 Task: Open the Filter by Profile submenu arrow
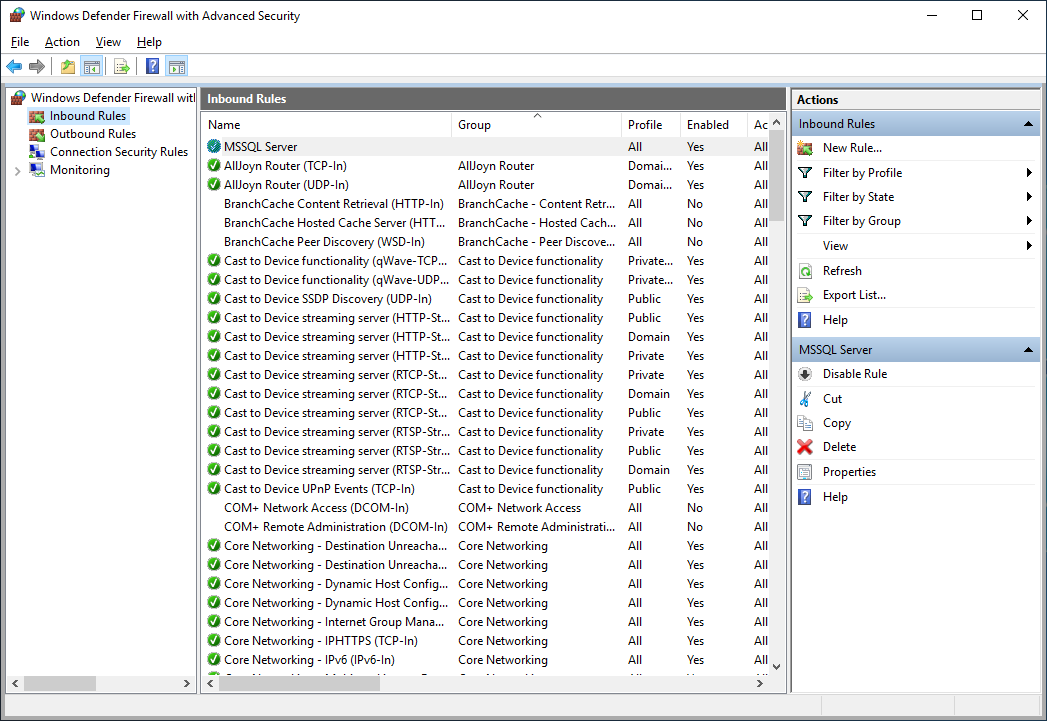[1029, 173]
